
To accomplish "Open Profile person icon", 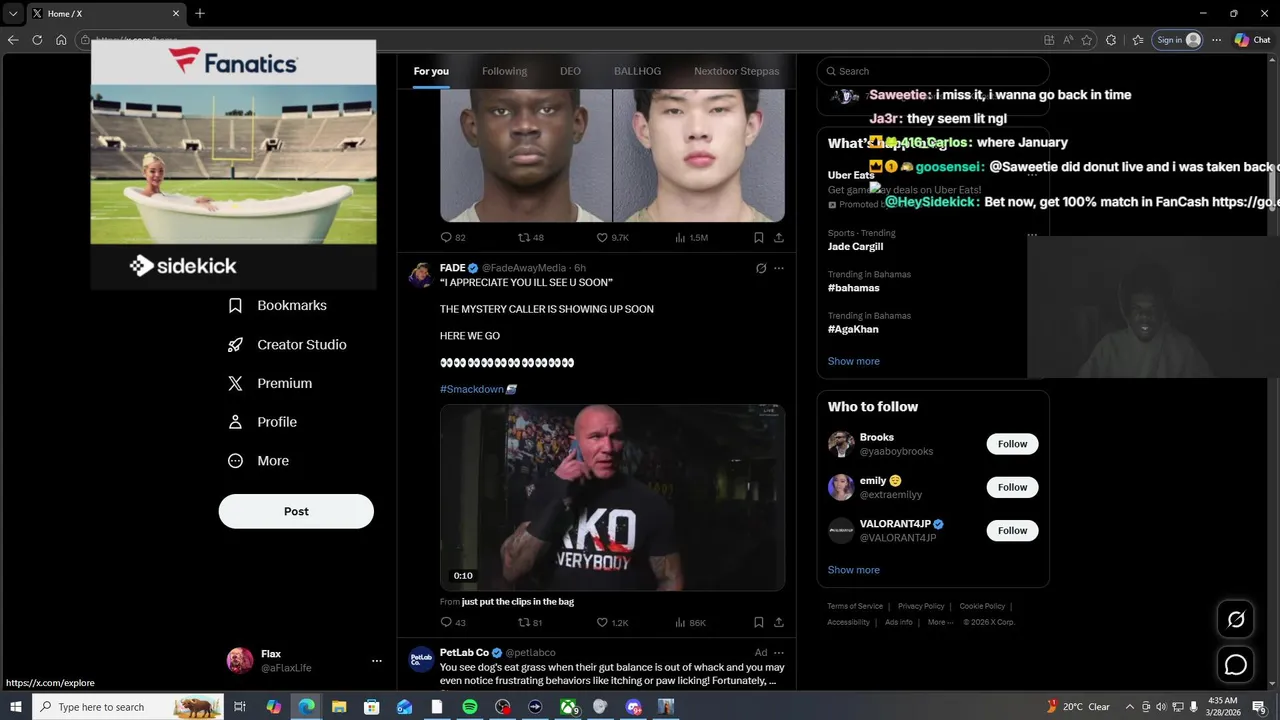I will click(235, 422).
